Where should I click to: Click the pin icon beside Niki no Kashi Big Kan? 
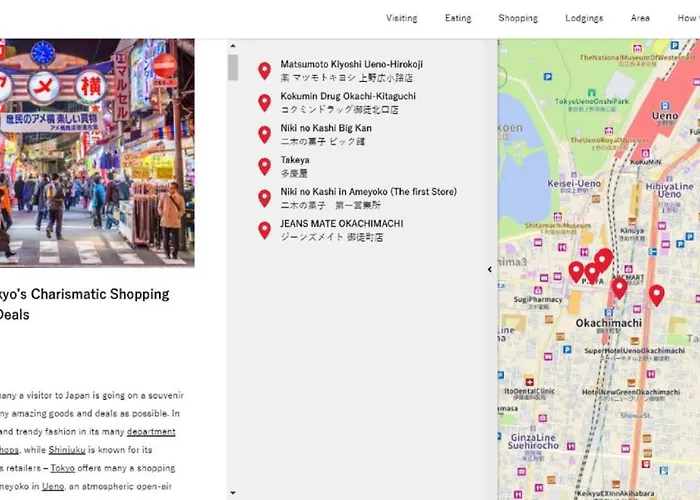pyautogui.click(x=264, y=134)
